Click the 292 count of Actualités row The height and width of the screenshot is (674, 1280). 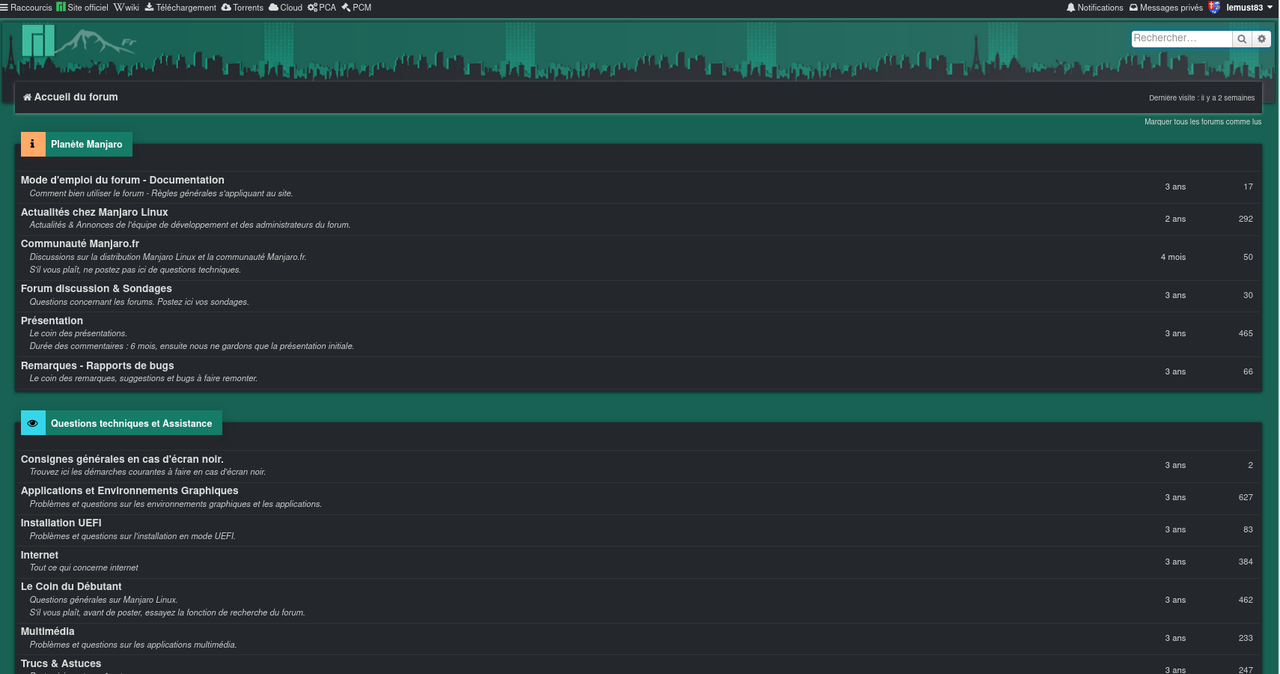point(1245,219)
